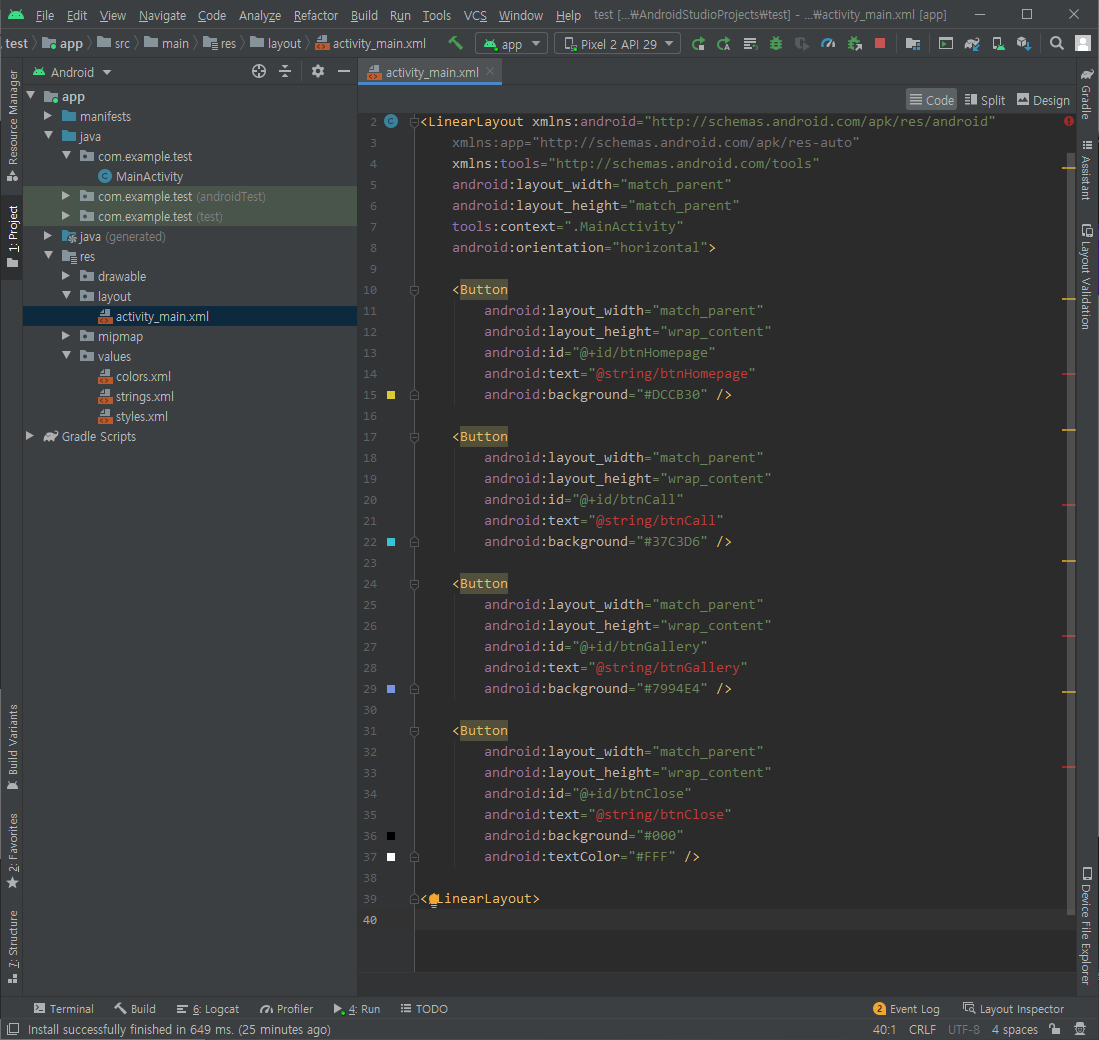1099x1040 pixels.
Task: Open the Gradle side panel
Action: coord(1086,94)
